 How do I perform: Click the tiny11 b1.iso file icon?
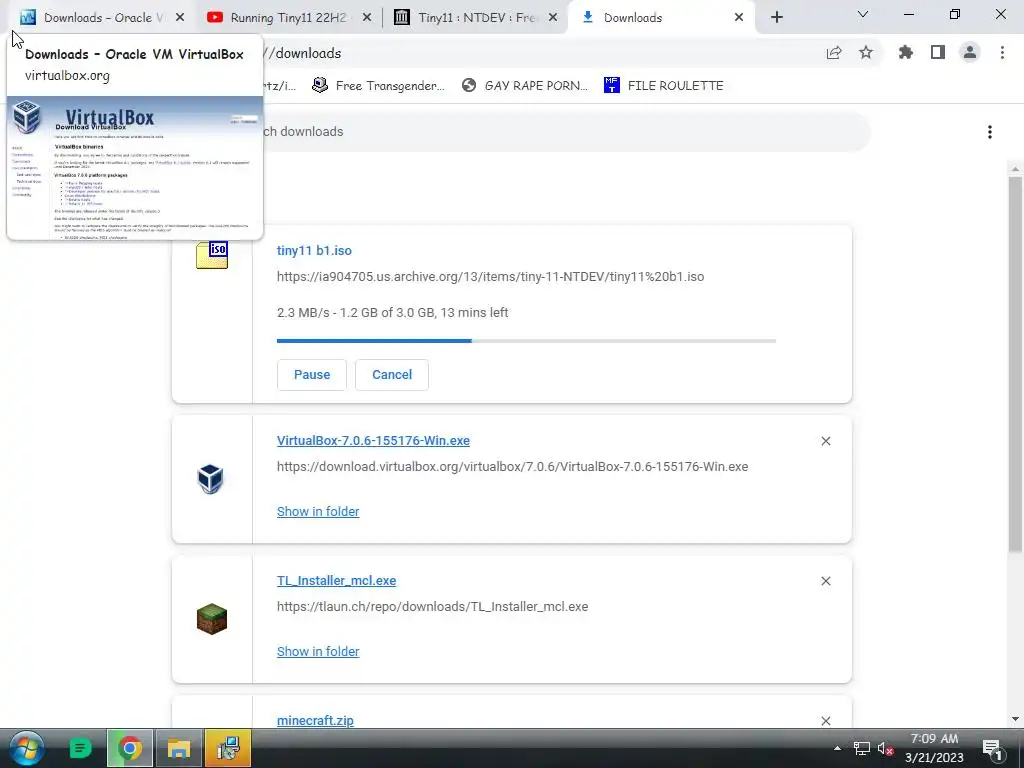click(x=212, y=255)
